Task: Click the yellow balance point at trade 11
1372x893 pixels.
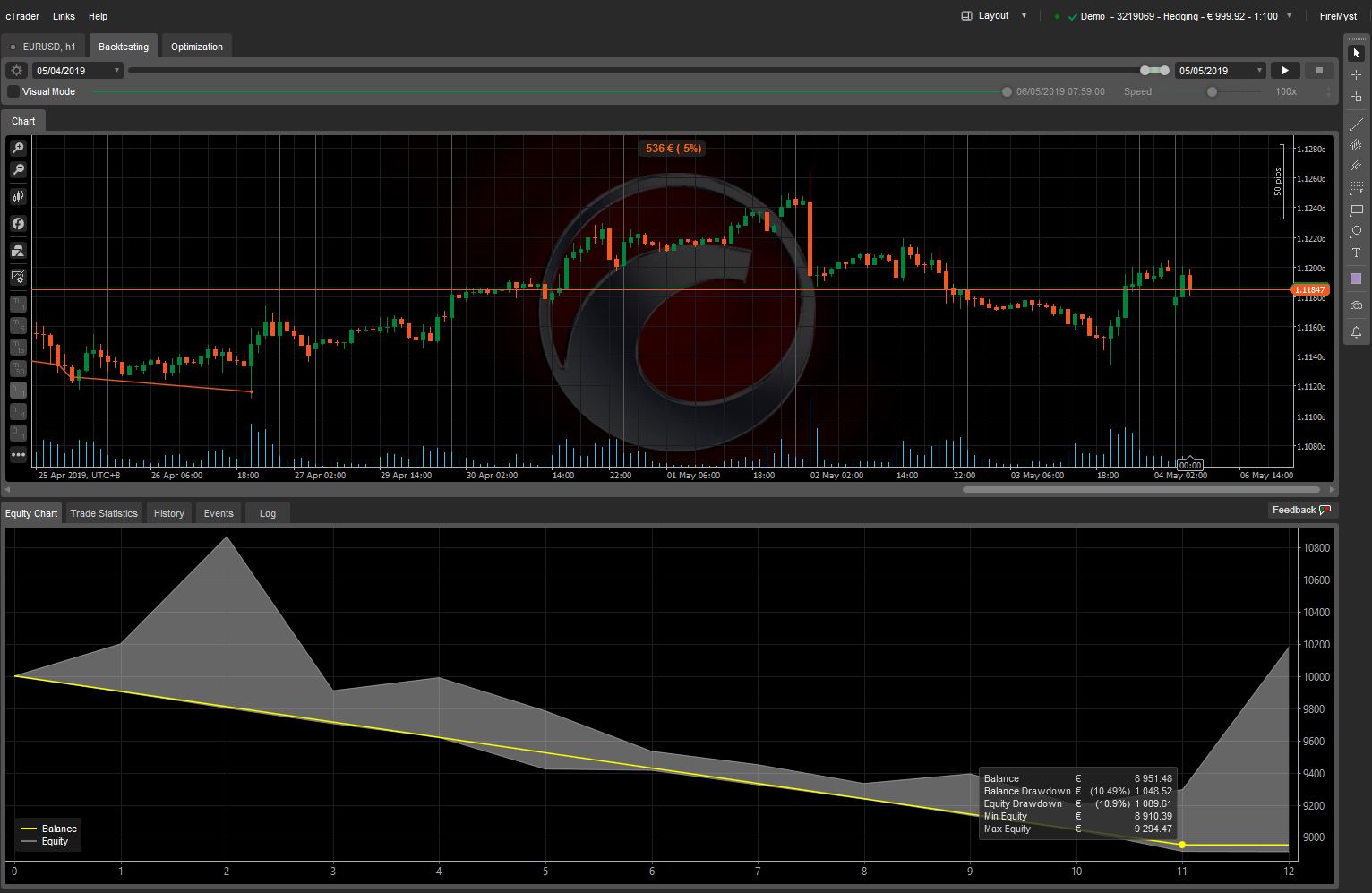Action: 1182,845
